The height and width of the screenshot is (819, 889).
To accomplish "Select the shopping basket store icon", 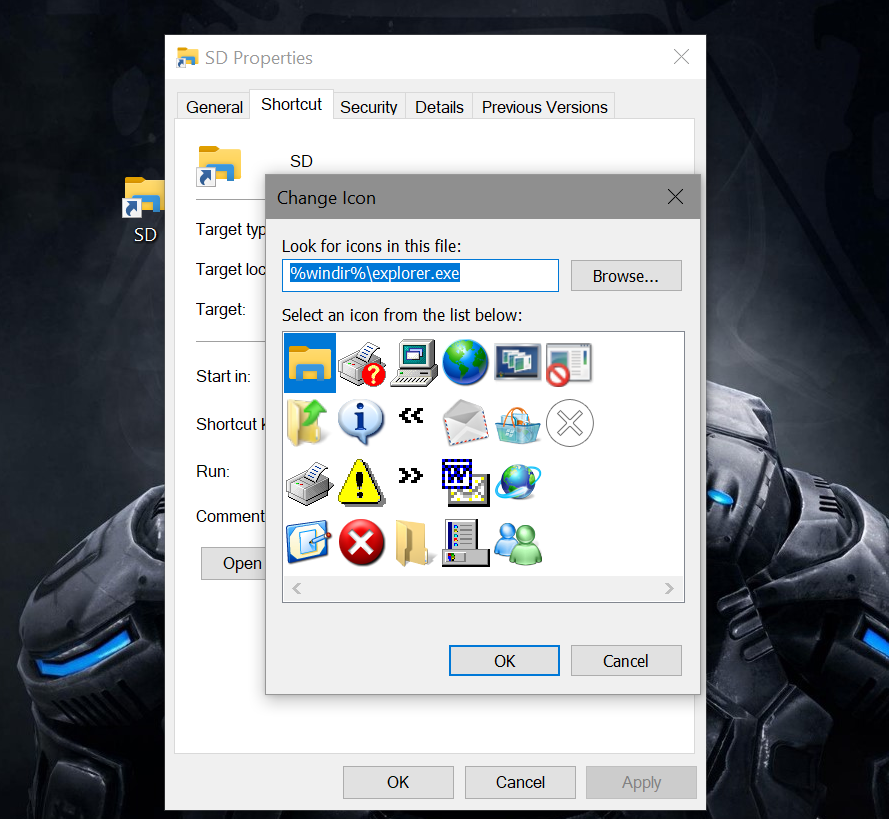I will click(x=517, y=425).
